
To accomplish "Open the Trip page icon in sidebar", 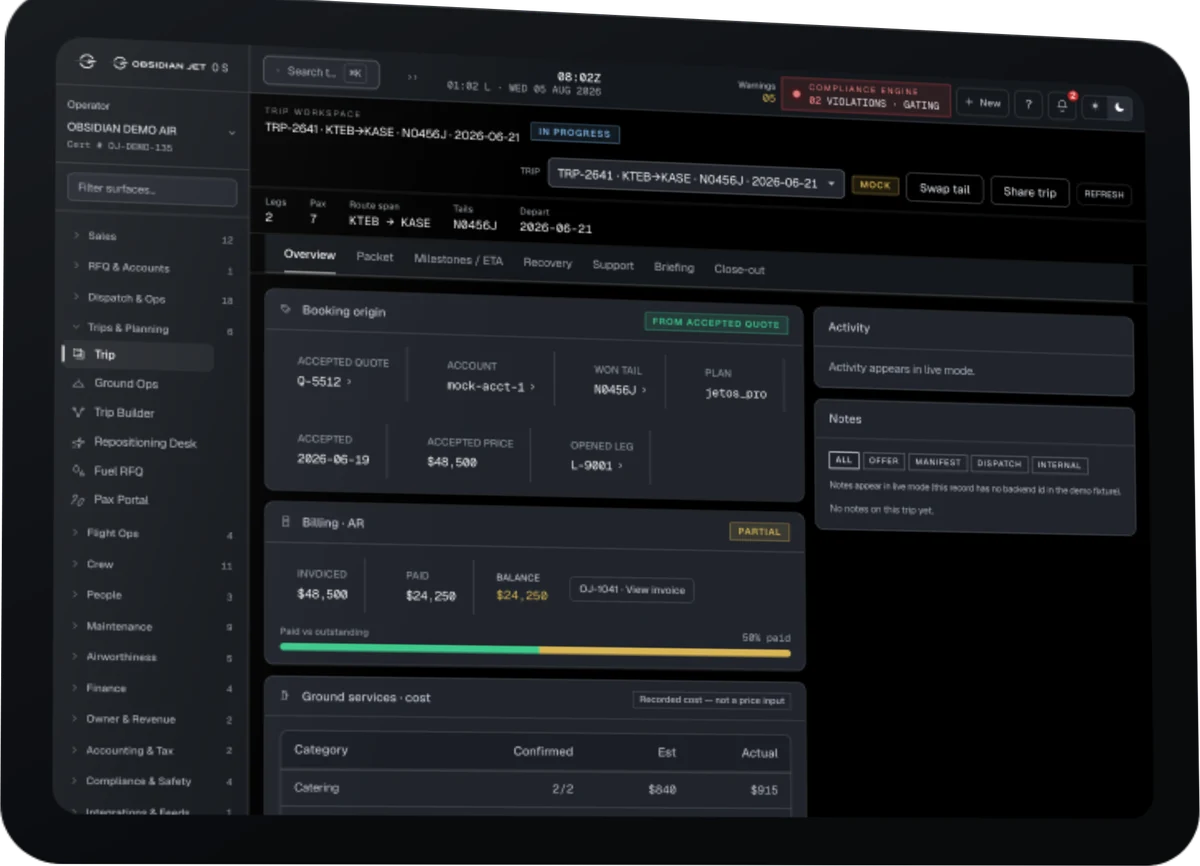I will (79, 354).
